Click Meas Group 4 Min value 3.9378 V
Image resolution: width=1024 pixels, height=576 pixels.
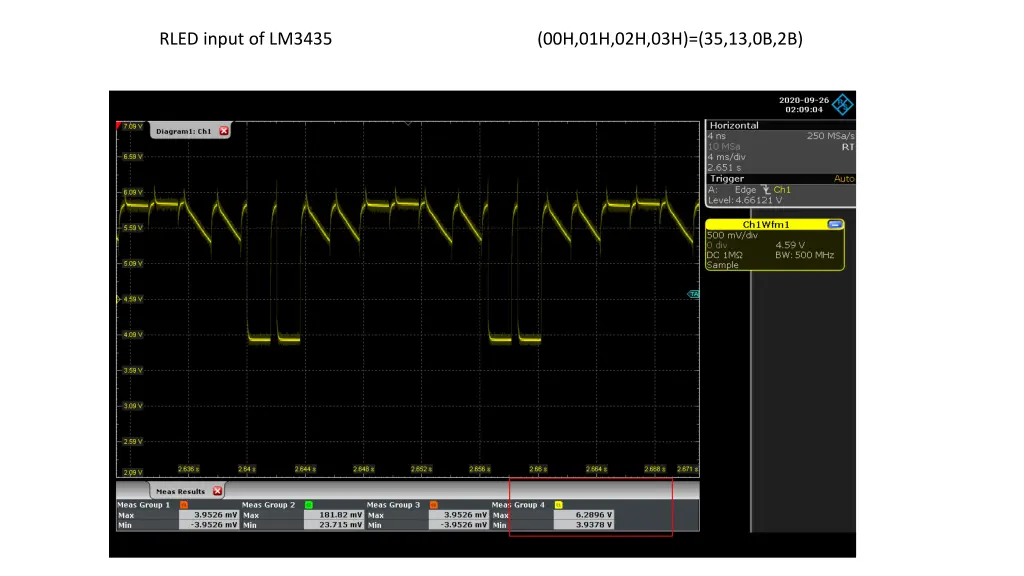[x=583, y=525]
